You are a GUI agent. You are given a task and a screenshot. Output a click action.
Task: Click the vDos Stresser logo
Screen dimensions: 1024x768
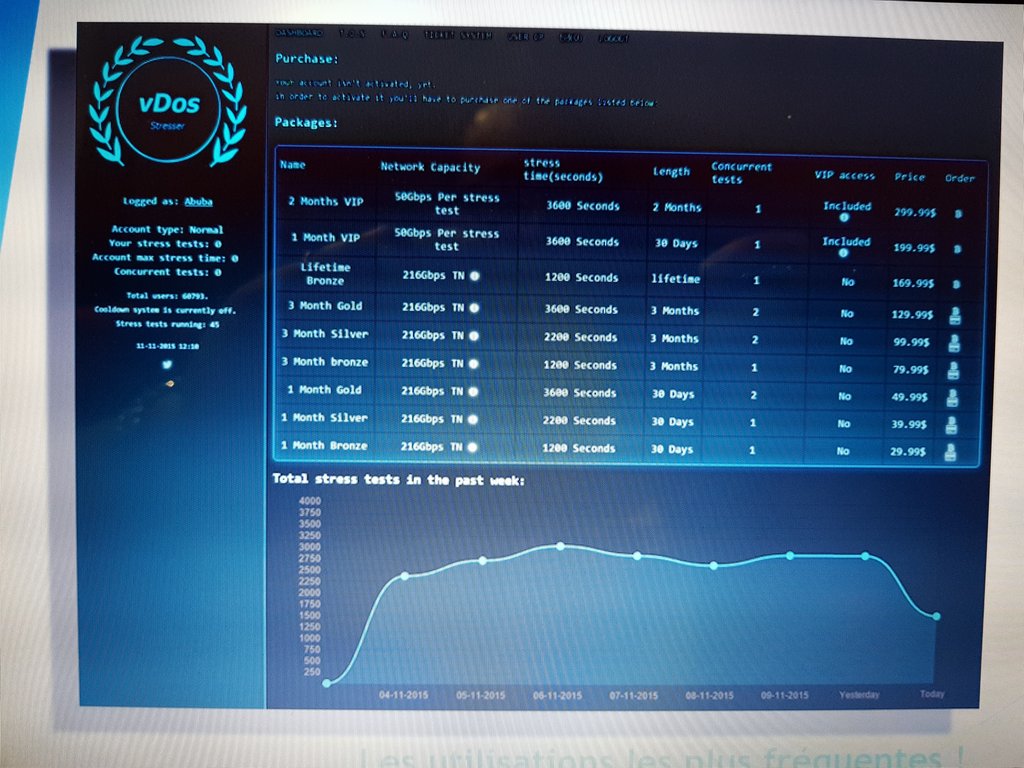[x=168, y=100]
